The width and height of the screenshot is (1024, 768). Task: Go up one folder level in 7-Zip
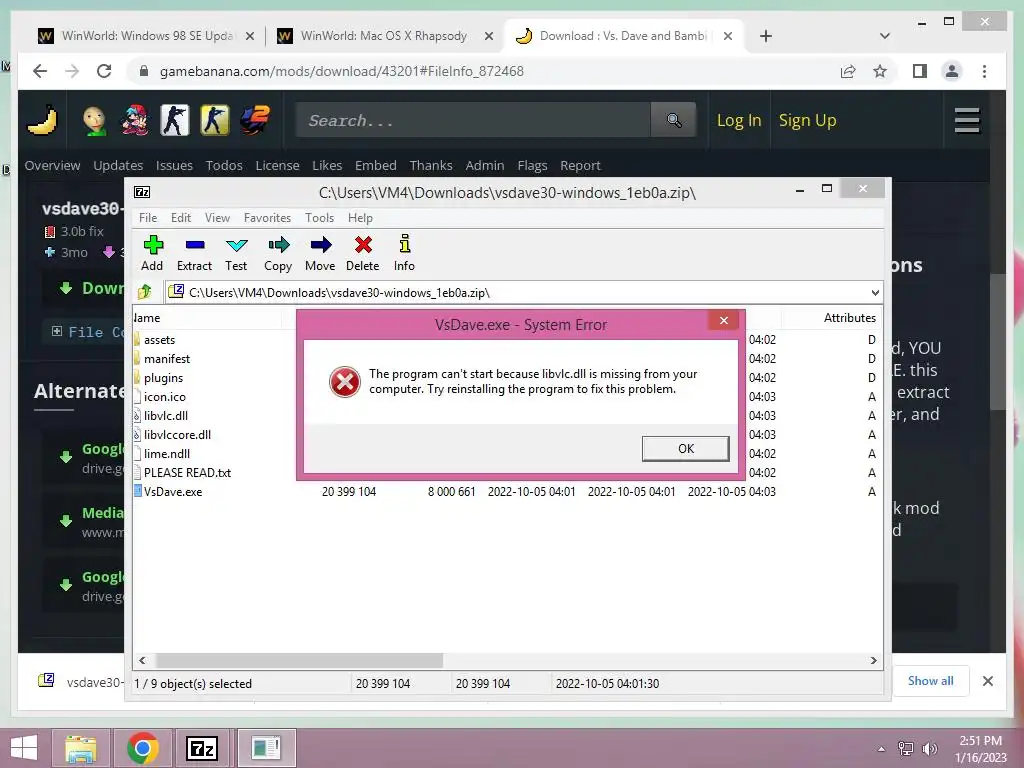pos(145,292)
